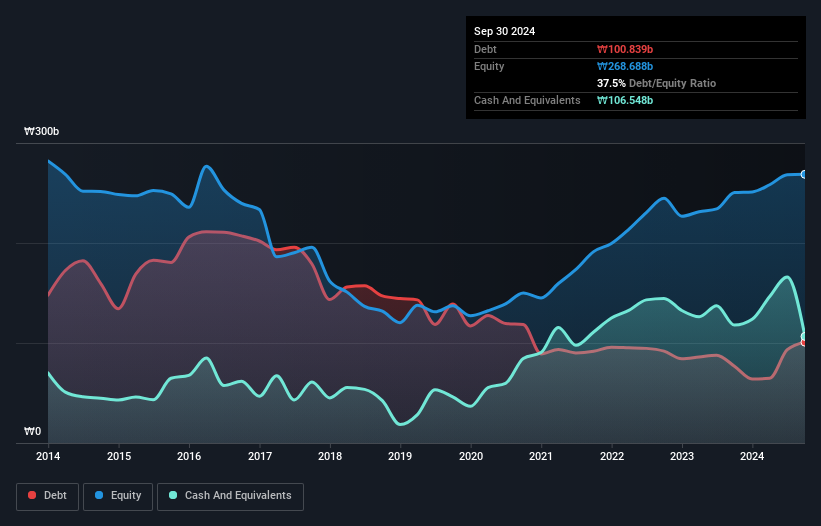Click the 2018 x-axis label
Image resolution: width=821 pixels, height=526 pixels.
(x=330, y=456)
